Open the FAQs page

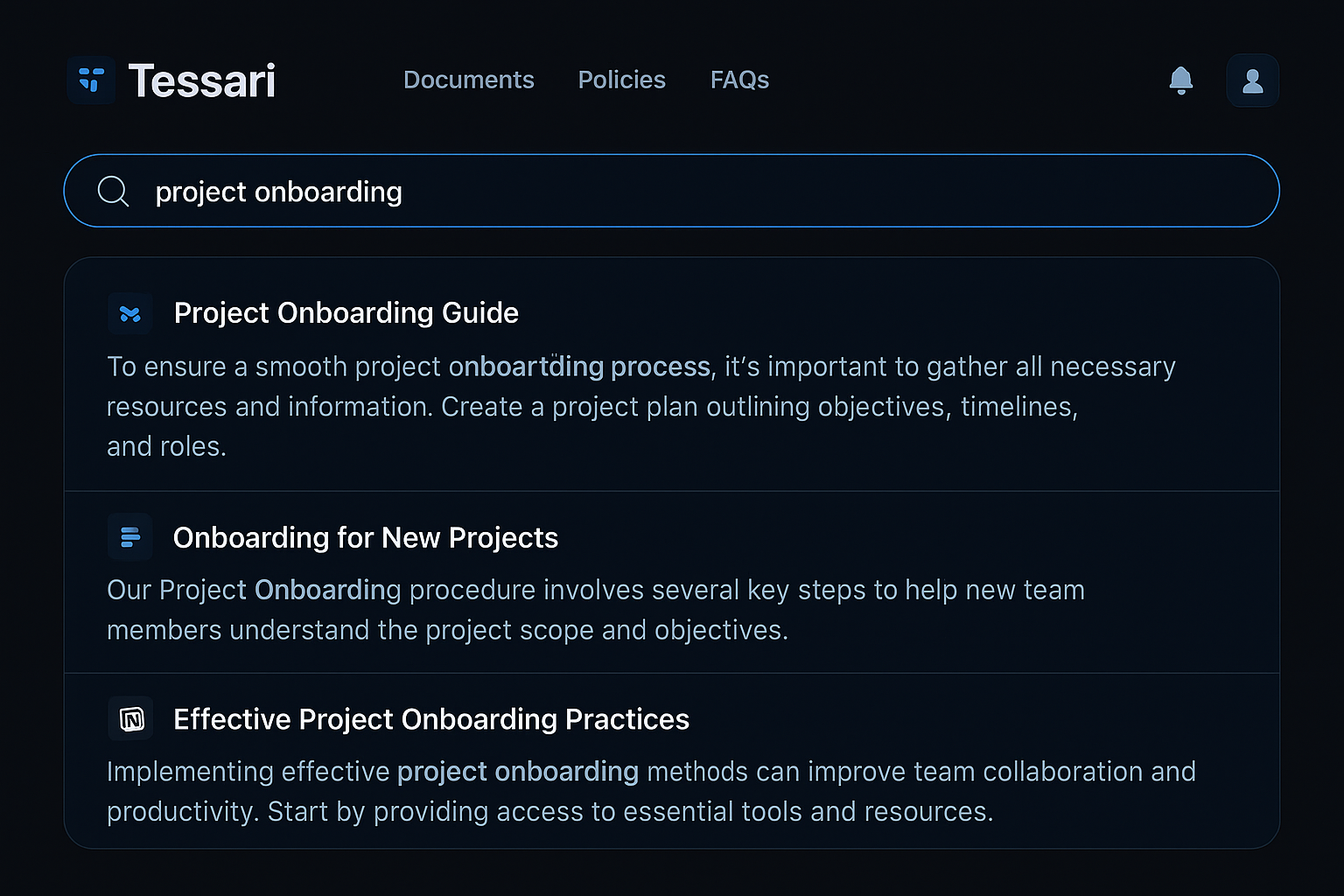tap(739, 80)
